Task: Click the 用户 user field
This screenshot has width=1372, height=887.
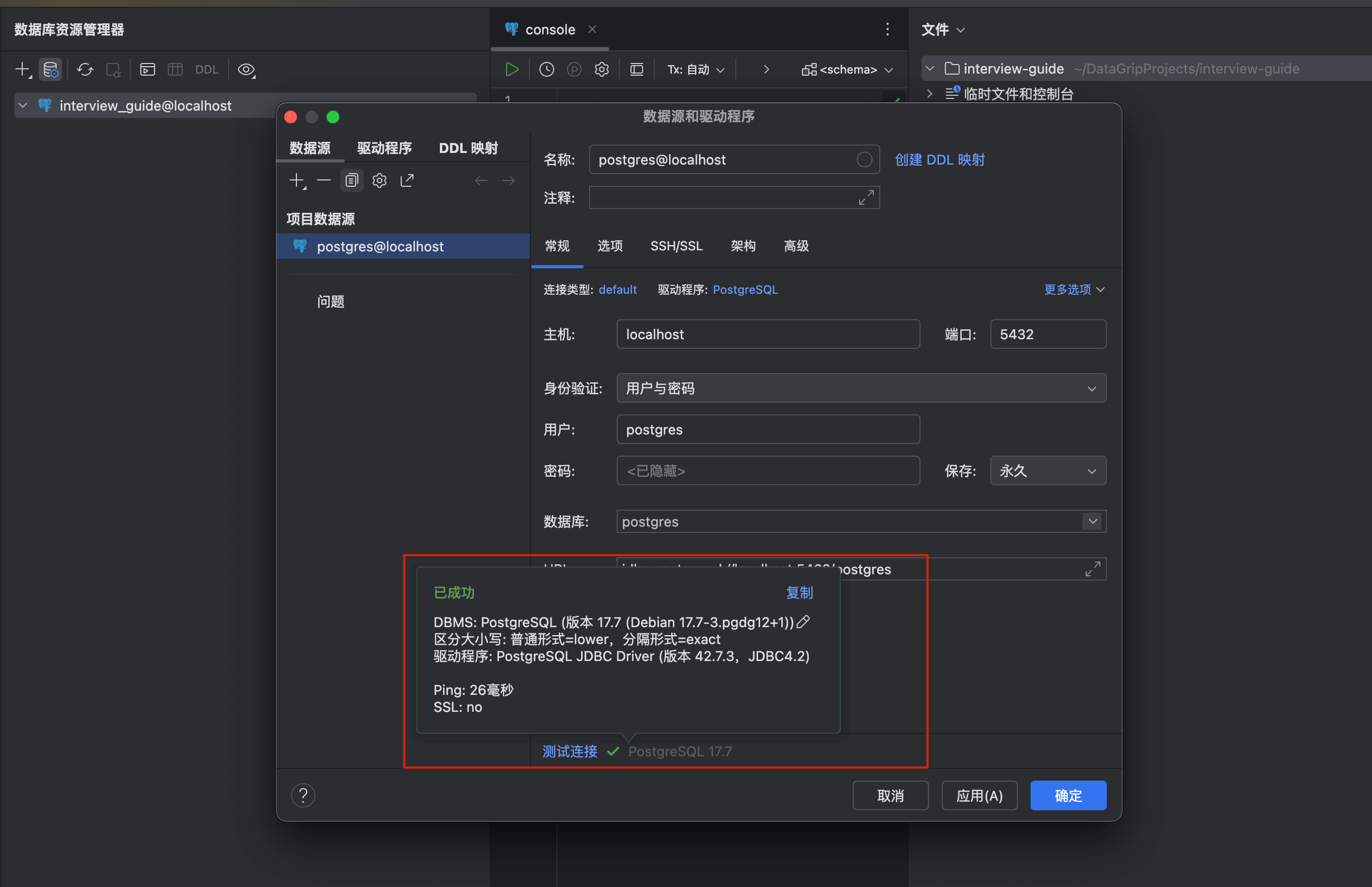Action: click(x=768, y=430)
